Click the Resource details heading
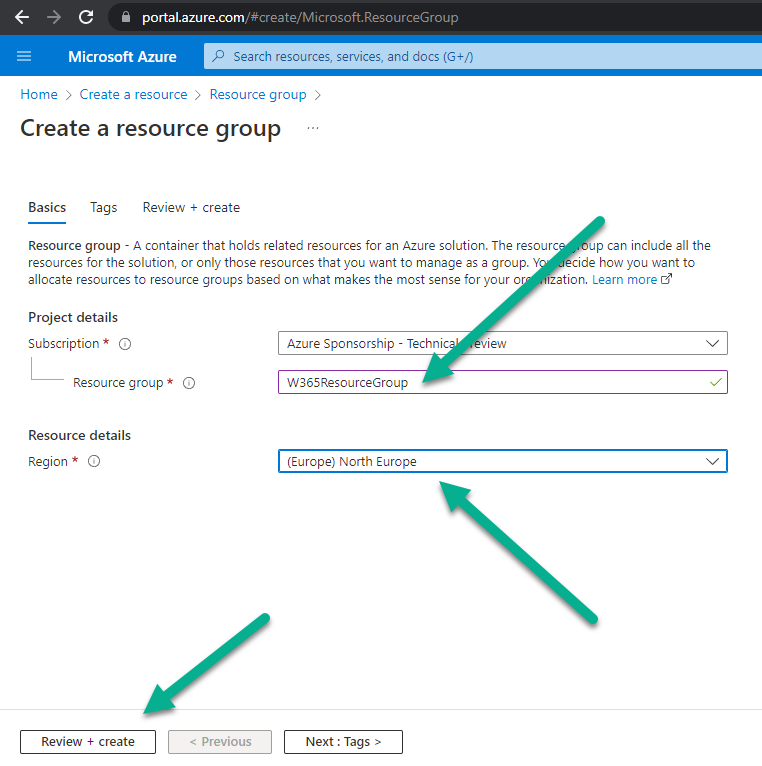 tap(80, 435)
